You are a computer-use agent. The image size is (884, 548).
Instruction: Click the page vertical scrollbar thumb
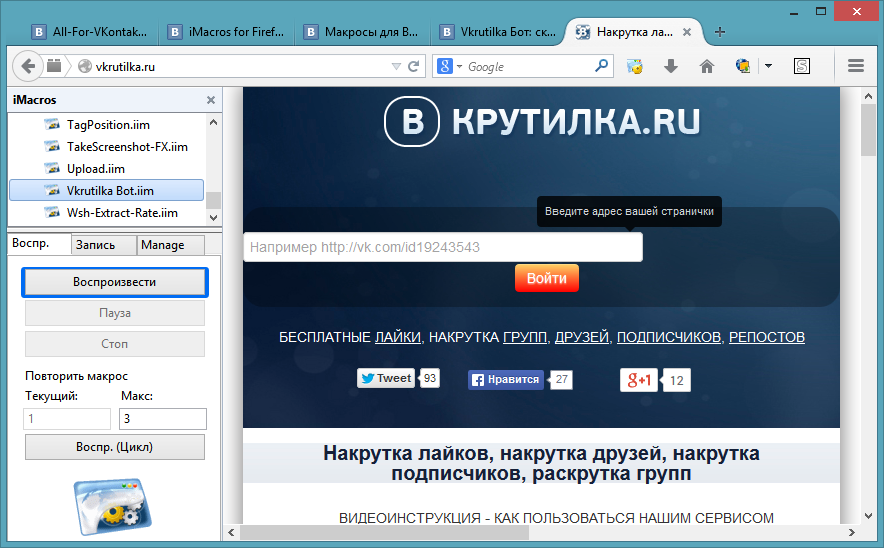pyautogui.click(x=869, y=131)
